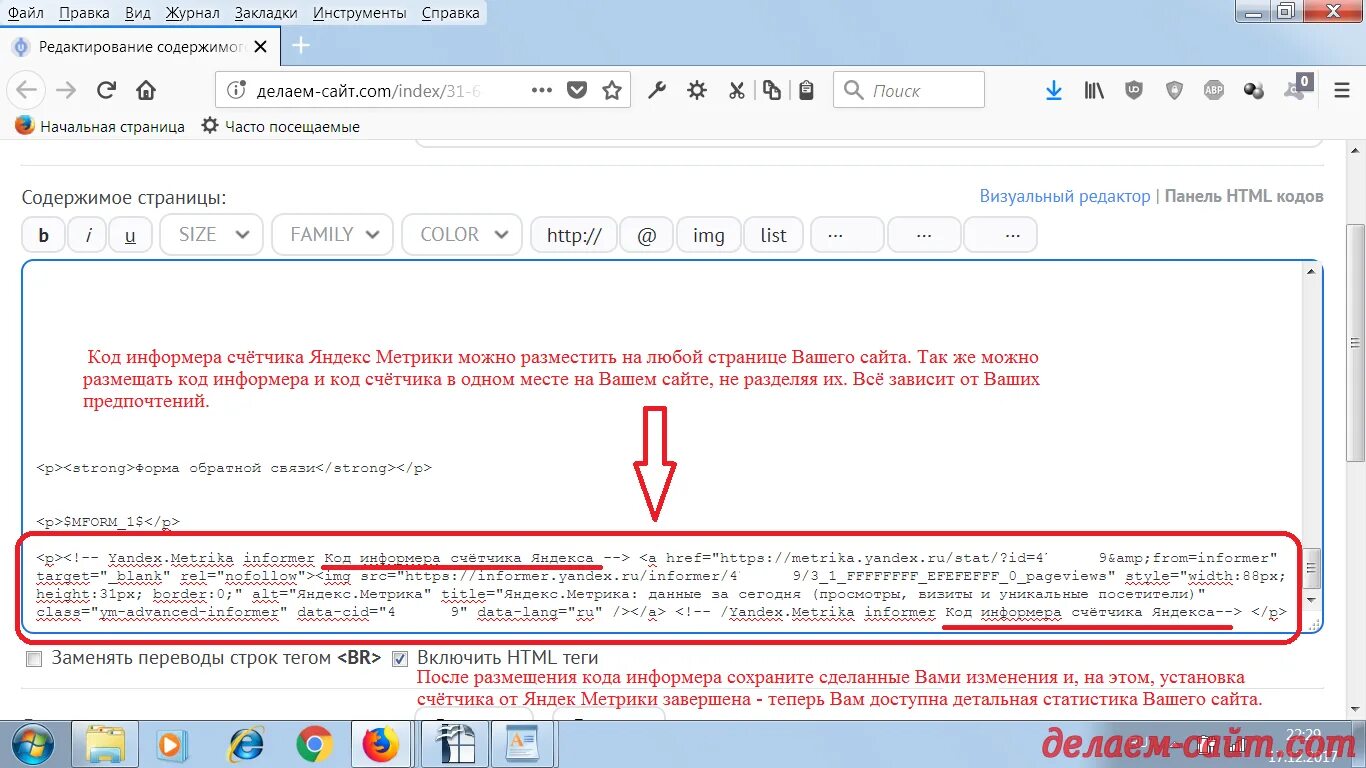This screenshot has height=768, width=1366.
Task: Open Firefox hamburger menu
Action: (1342, 91)
